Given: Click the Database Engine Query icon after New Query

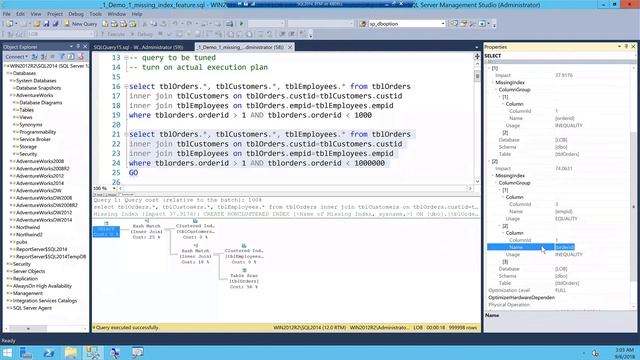Looking at the screenshot, I should [105, 24].
